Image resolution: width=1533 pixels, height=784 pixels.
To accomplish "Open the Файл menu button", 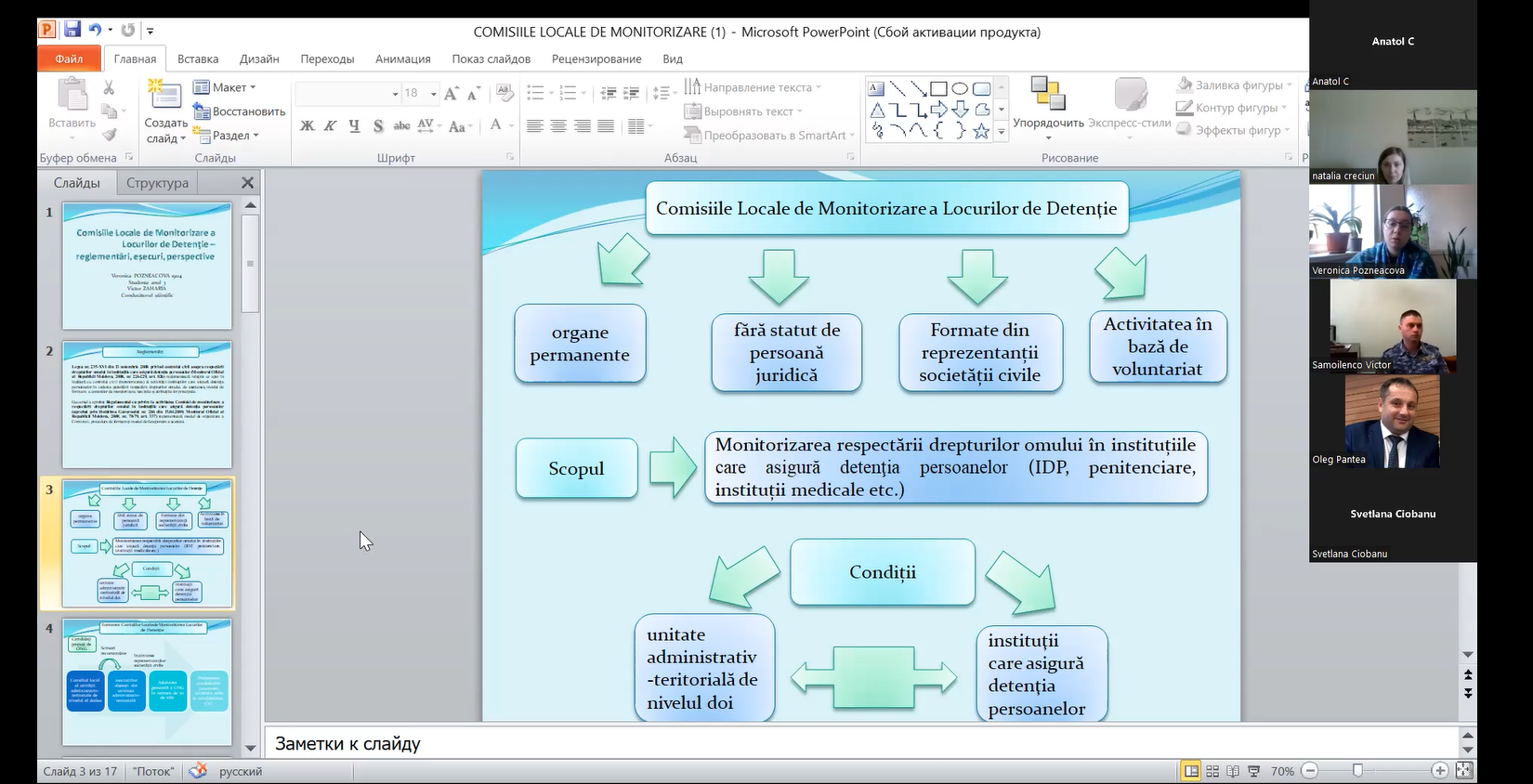I will click(x=69, y=59).
